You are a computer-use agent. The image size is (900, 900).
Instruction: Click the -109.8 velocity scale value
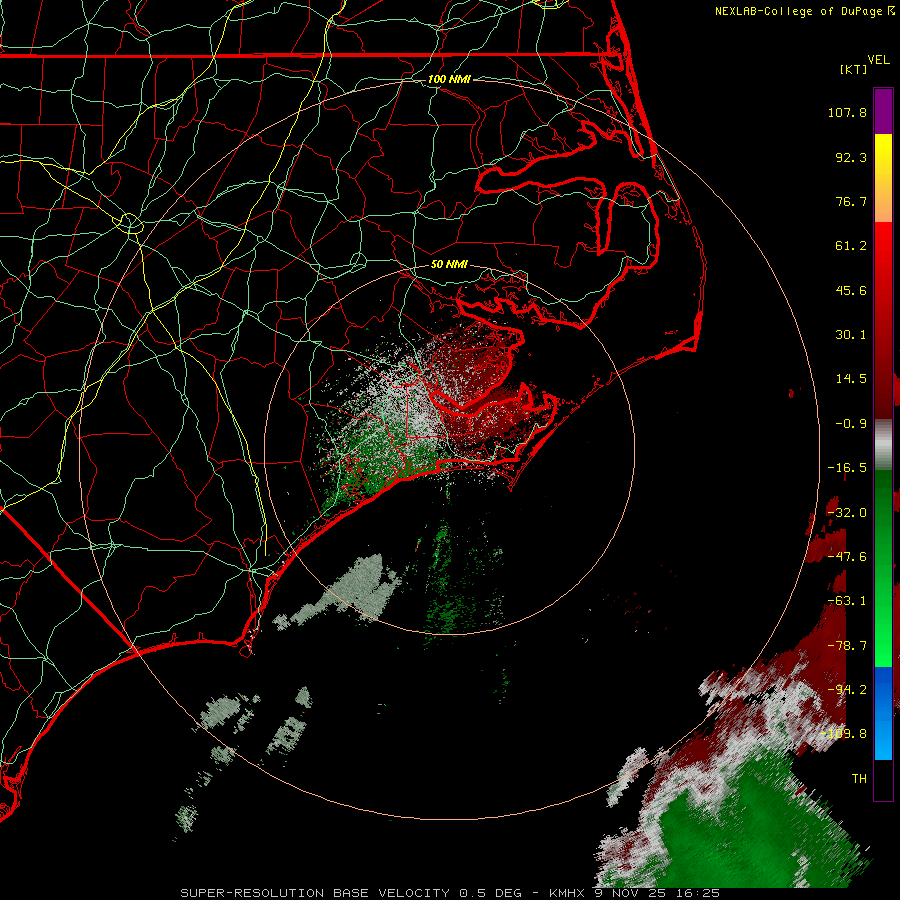point(844,734)
